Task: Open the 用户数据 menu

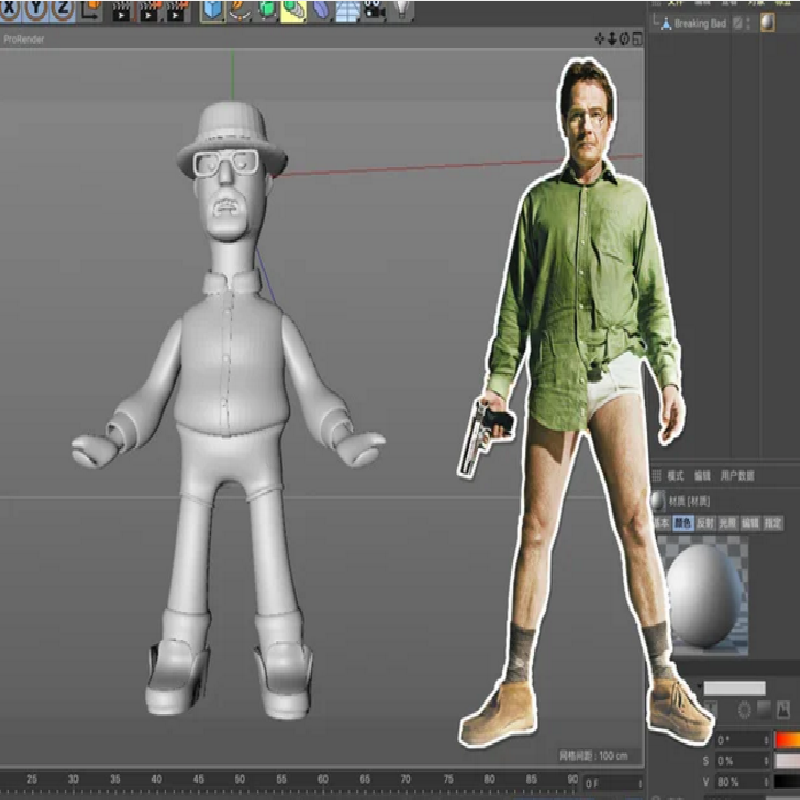Action: (x=737, y=476)
